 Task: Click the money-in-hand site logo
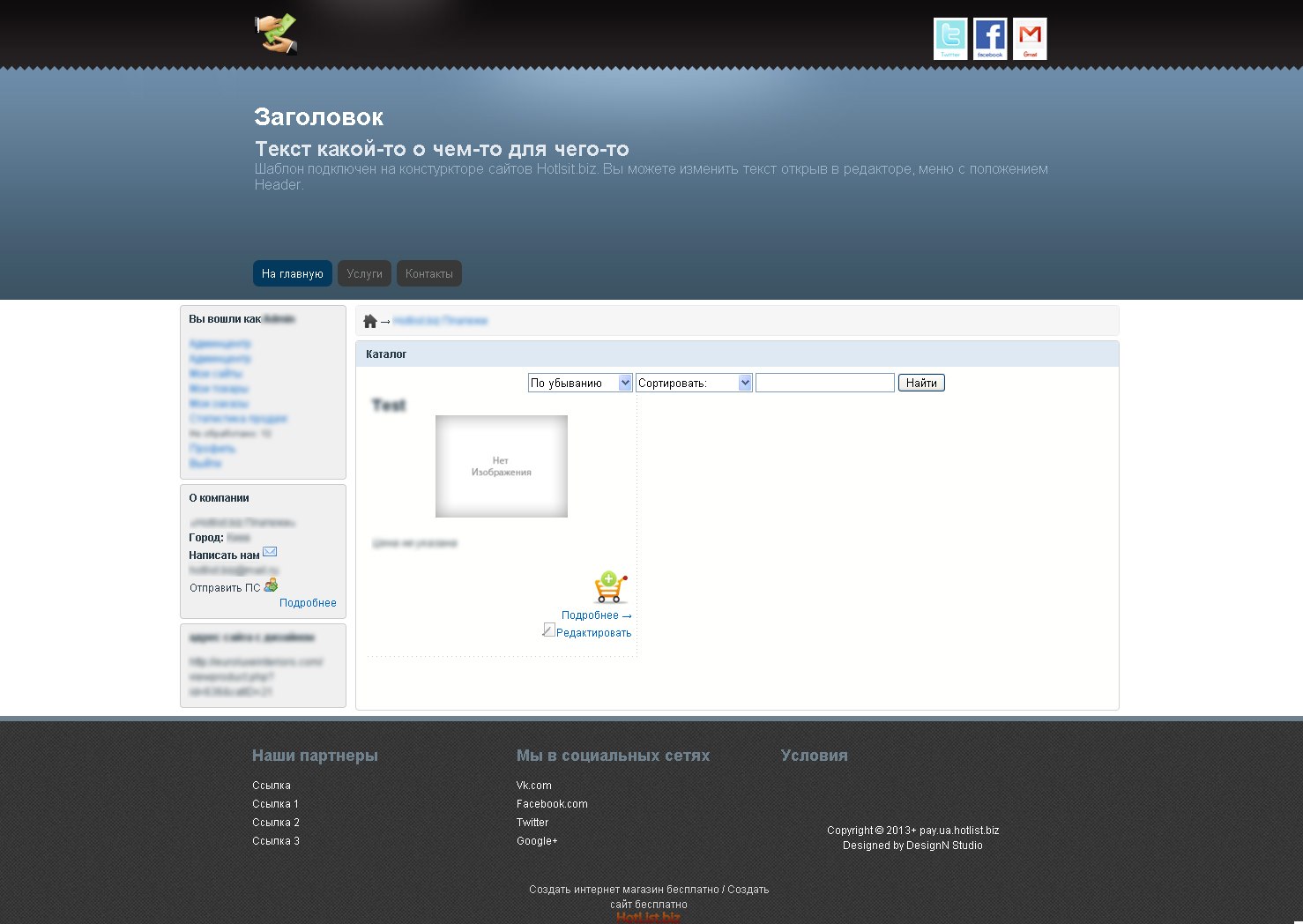tap(277, 34)
